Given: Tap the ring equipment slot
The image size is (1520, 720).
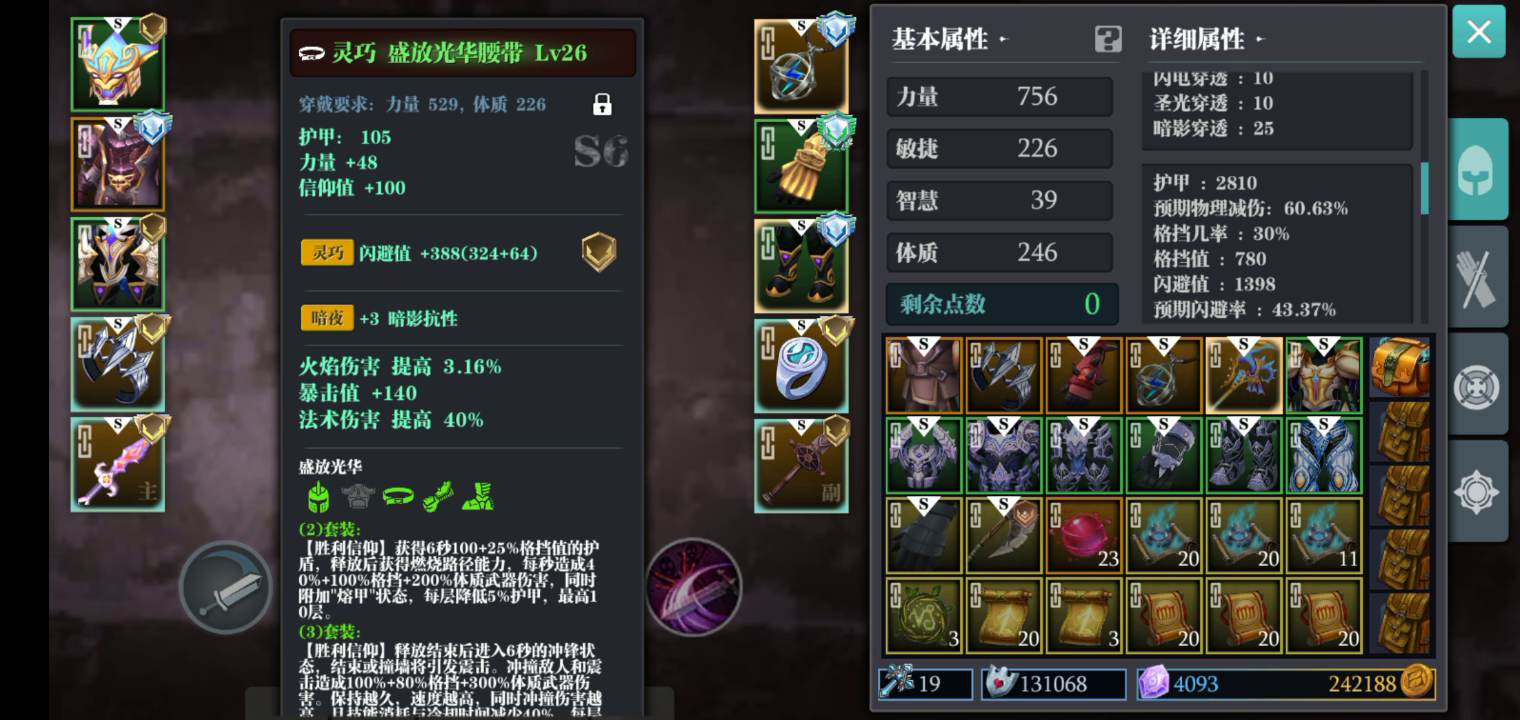Looking at the screenshot, I should (801, 365).
